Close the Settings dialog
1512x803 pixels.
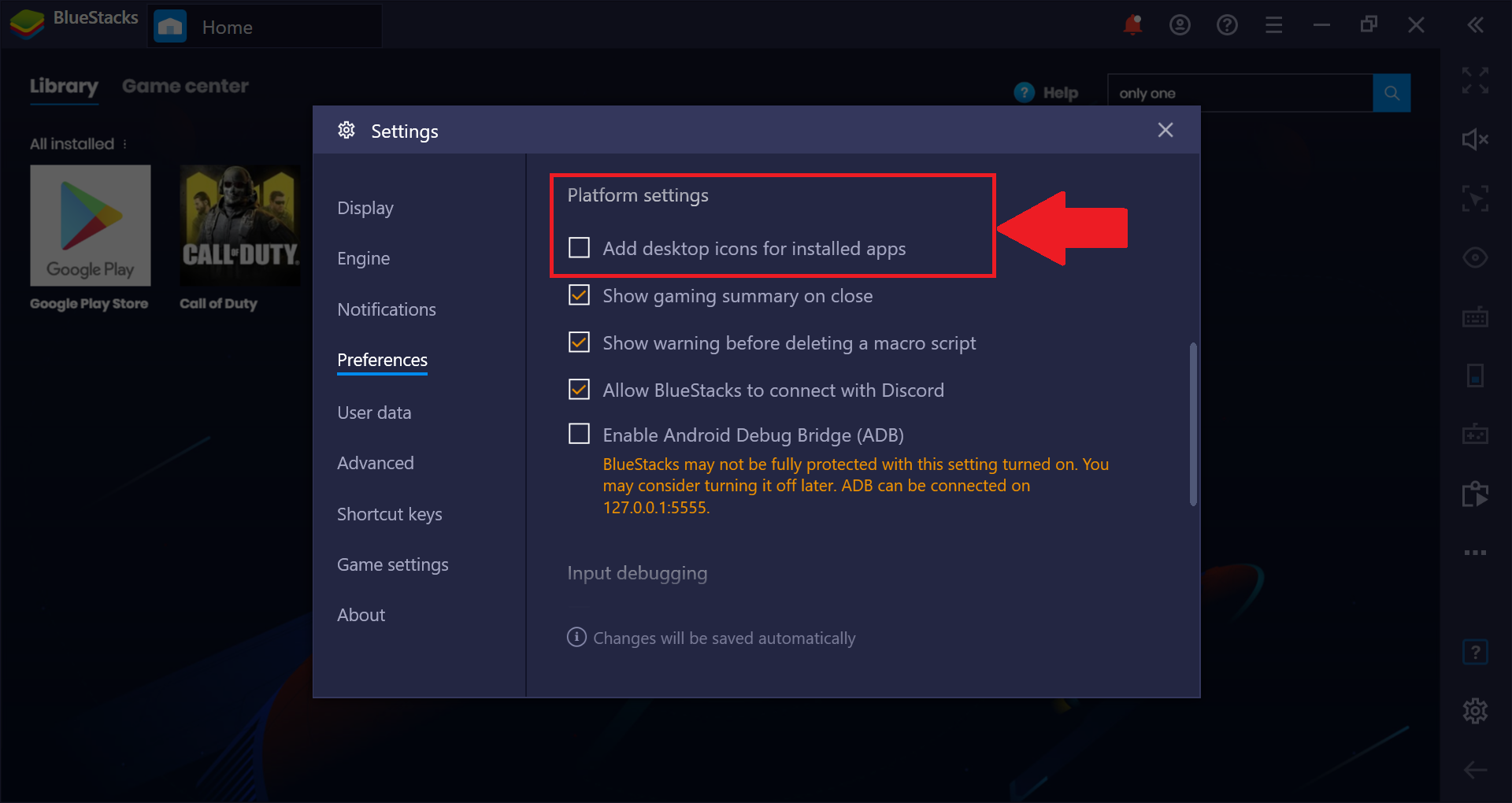(1165, 130)
